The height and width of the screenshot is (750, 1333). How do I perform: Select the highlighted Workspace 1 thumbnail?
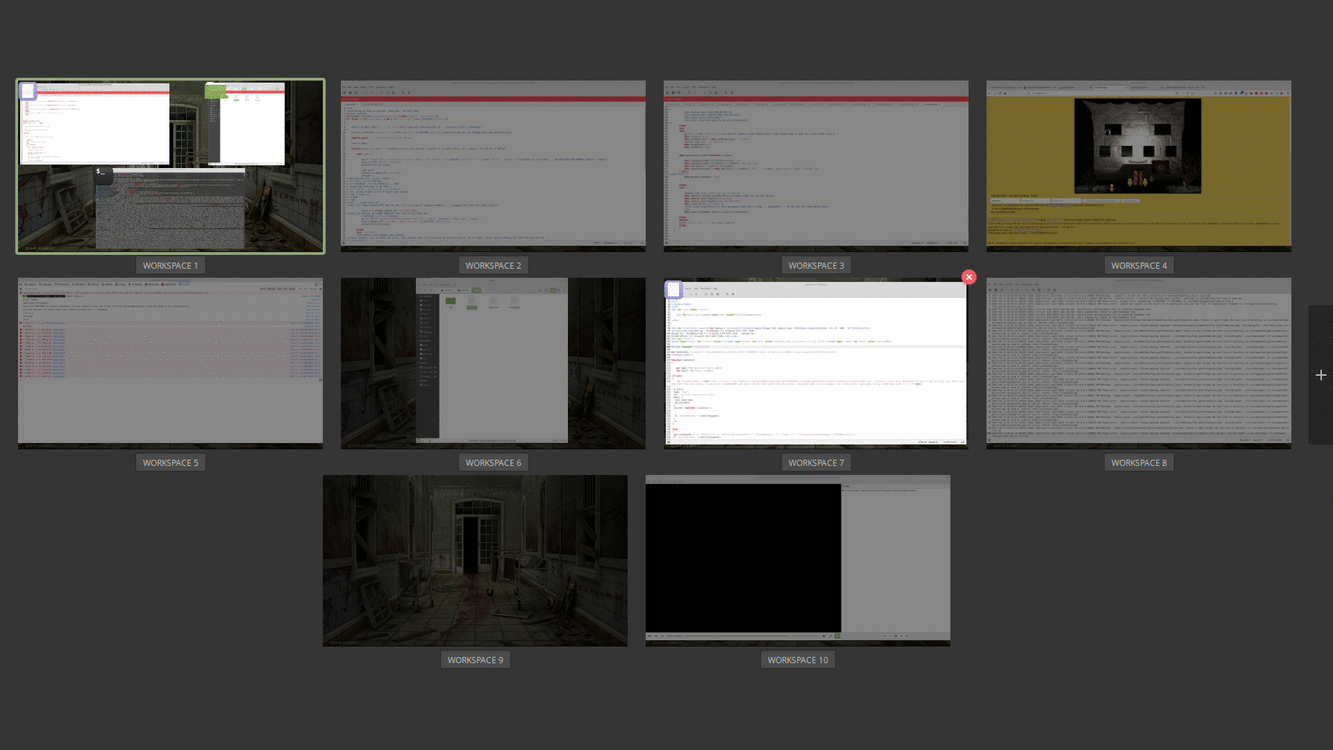(x=170, y=165)
